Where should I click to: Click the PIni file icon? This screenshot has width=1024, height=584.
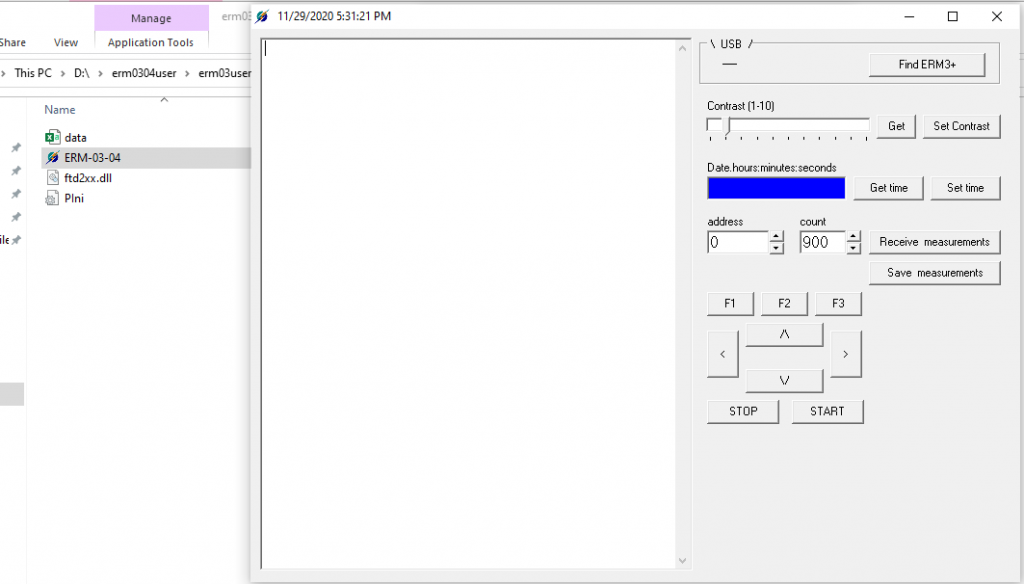point(53,198)
